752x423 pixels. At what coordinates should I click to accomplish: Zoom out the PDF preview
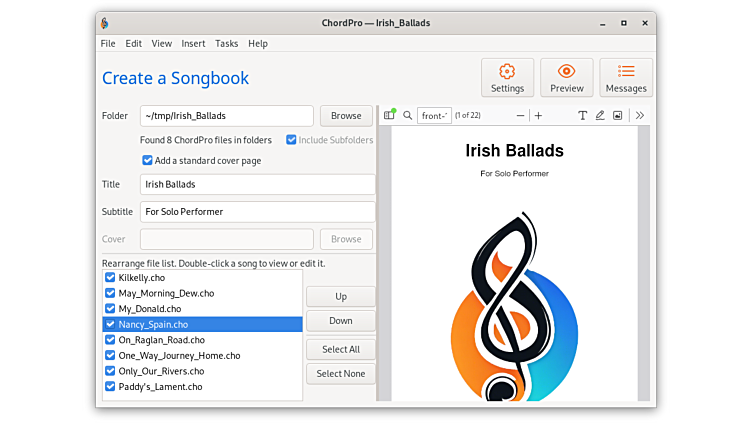click(520, 116)
